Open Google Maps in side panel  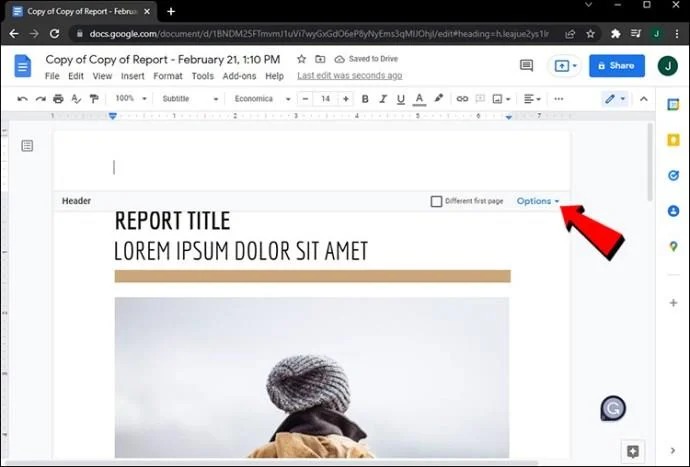[673, 246]
